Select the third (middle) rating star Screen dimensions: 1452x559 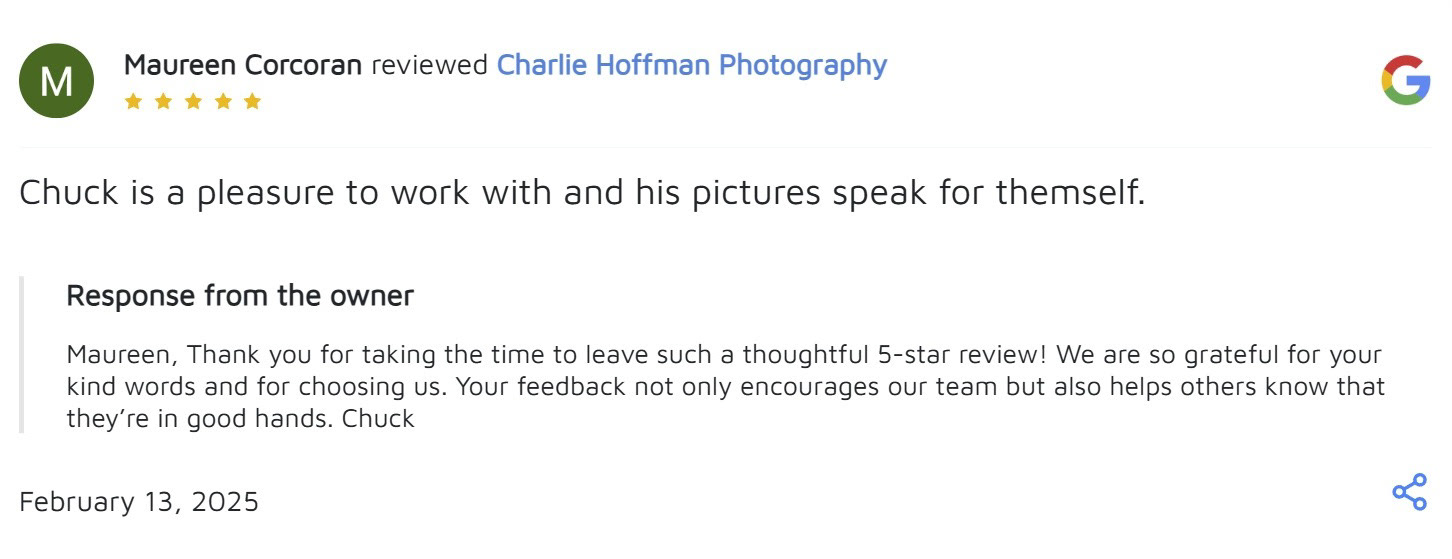193,101
